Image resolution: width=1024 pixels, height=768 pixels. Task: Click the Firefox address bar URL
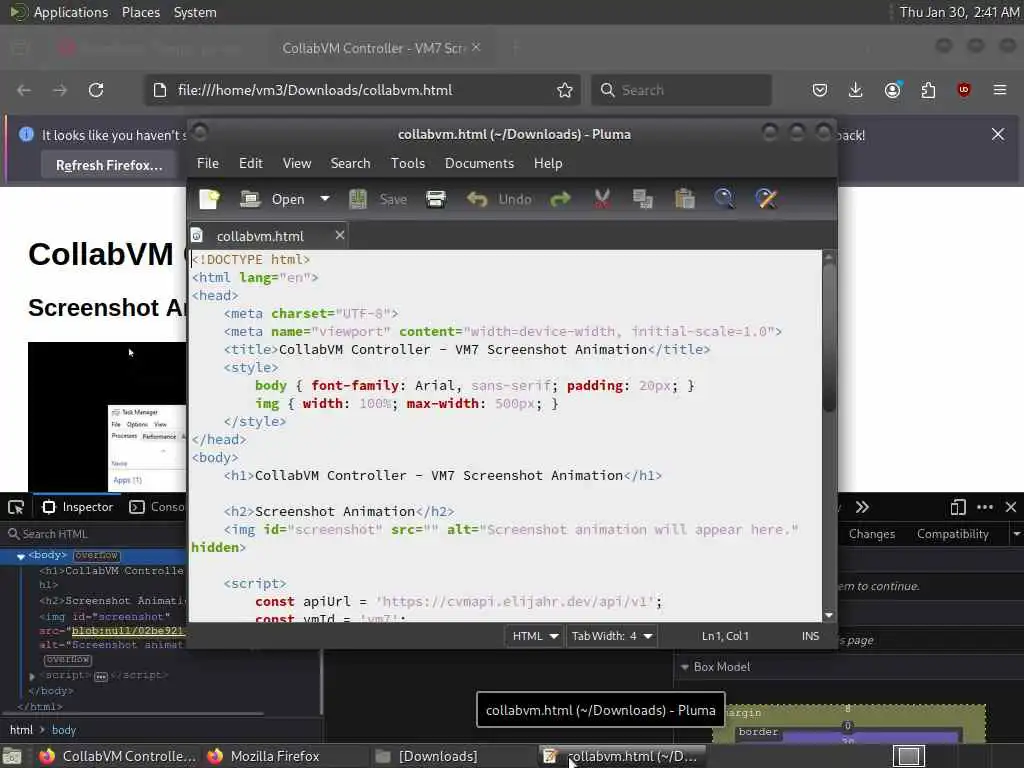[x=315, y=90]
